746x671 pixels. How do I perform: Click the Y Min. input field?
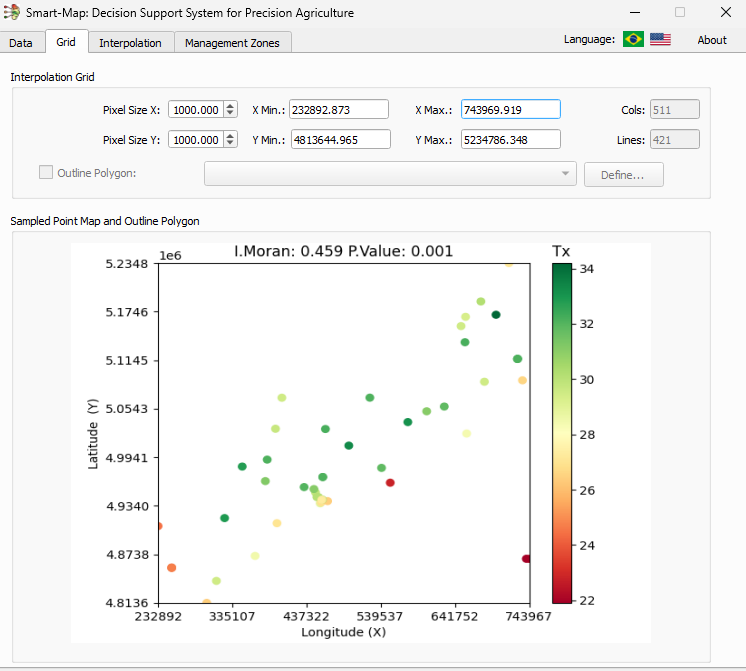339,140
